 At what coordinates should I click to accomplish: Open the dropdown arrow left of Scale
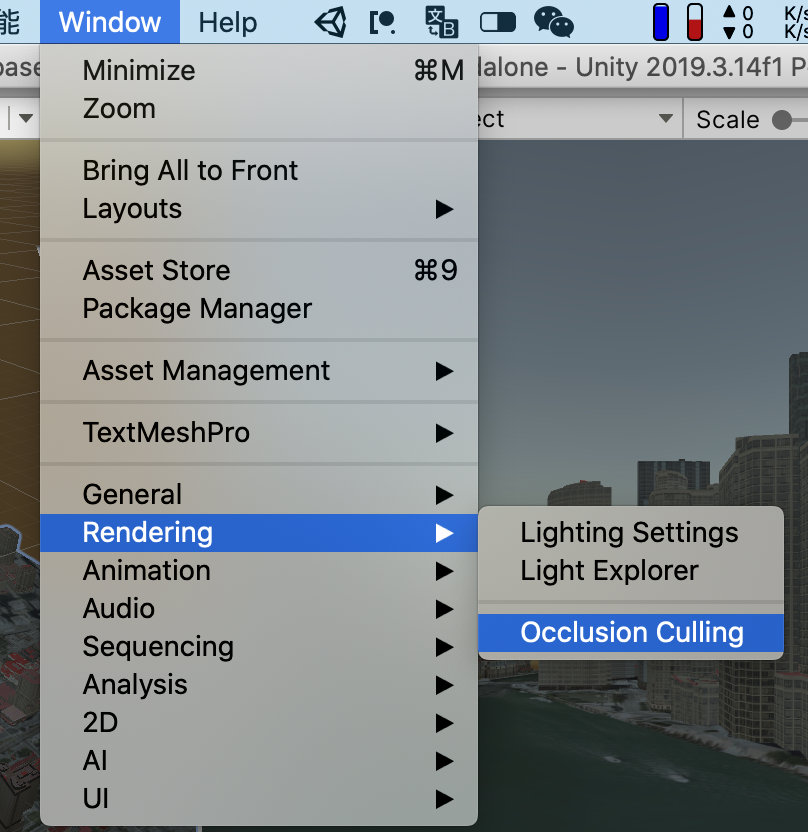coord(665,118)
